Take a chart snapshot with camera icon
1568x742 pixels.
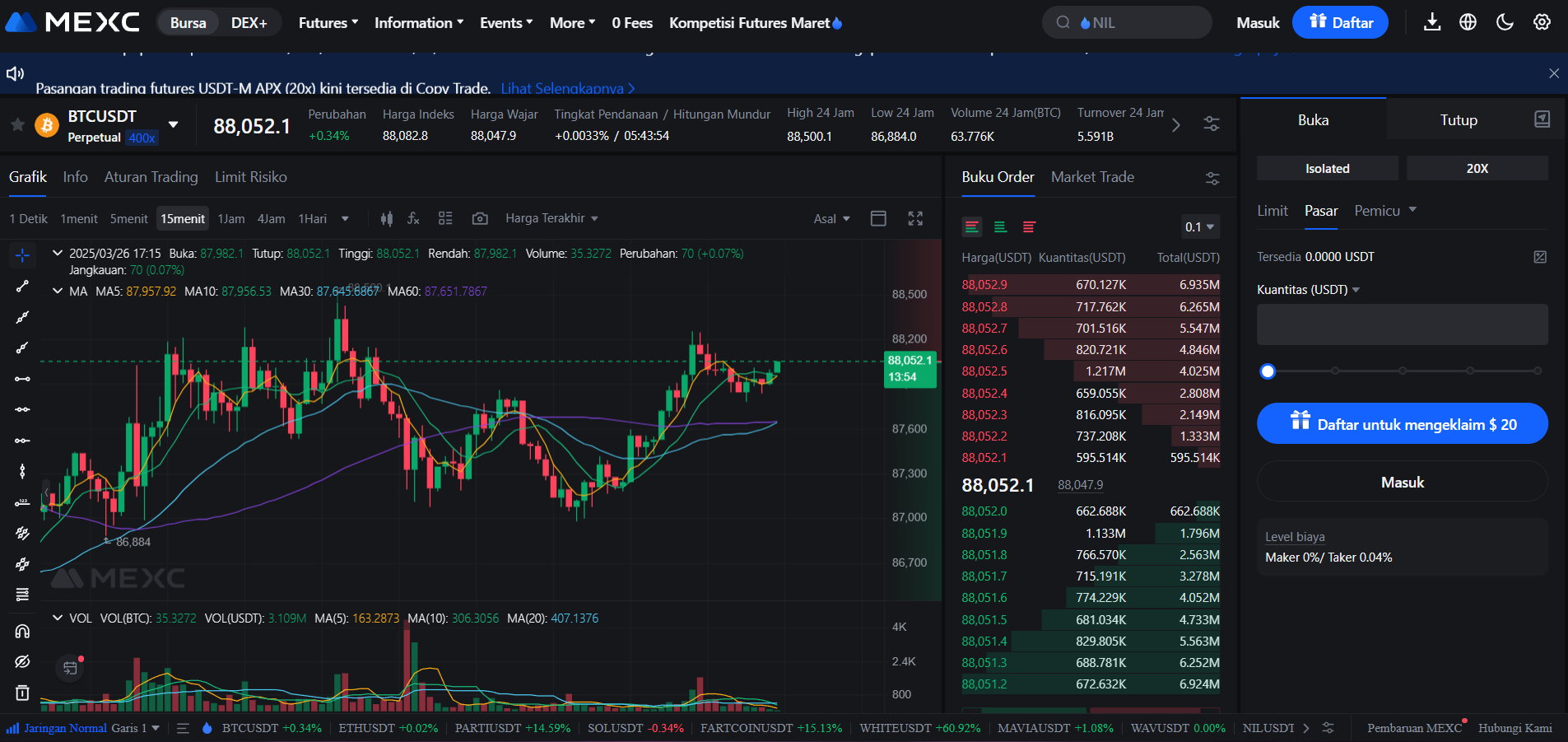coord(480,218)
